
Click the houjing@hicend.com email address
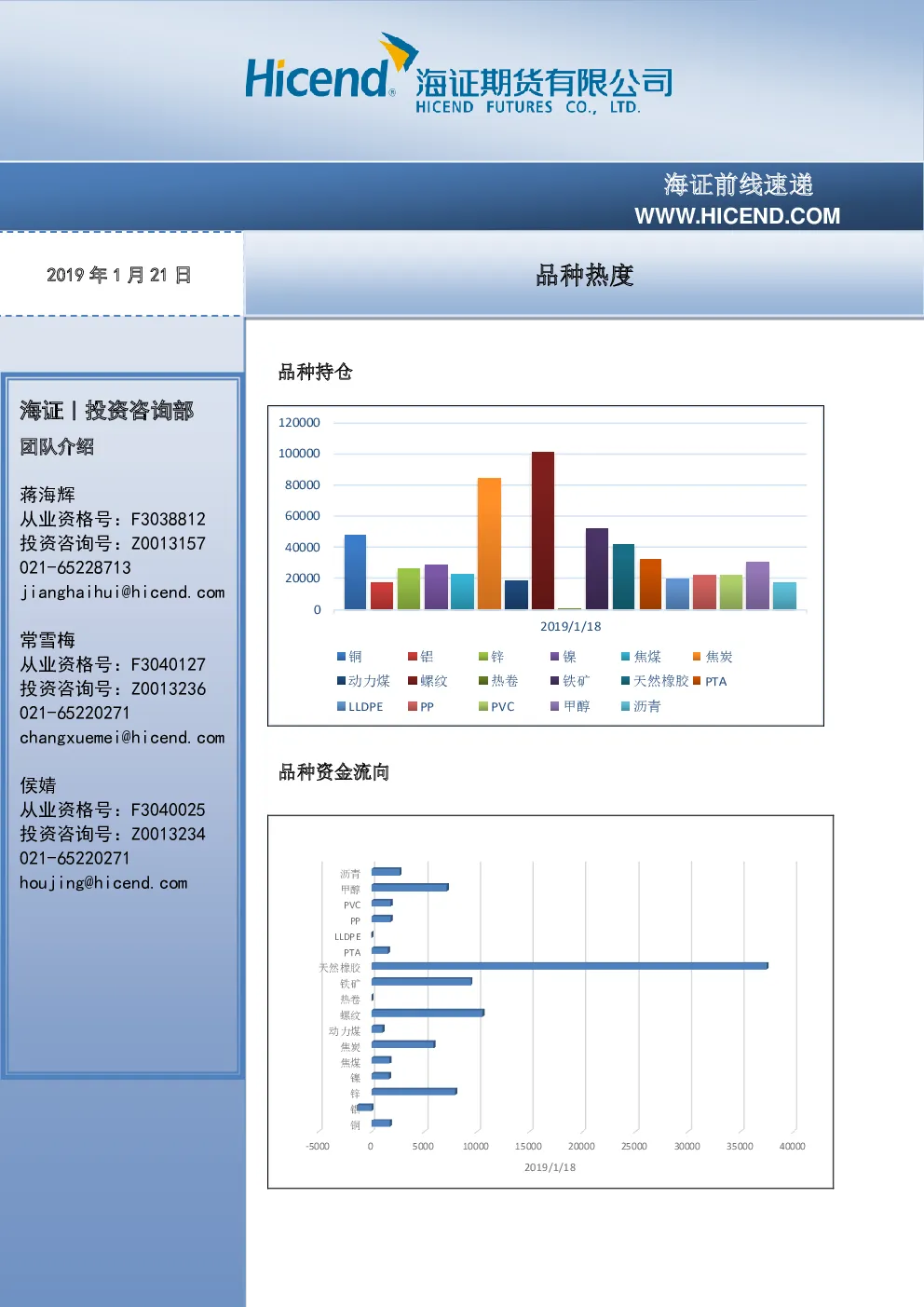(x=103, y=883)
